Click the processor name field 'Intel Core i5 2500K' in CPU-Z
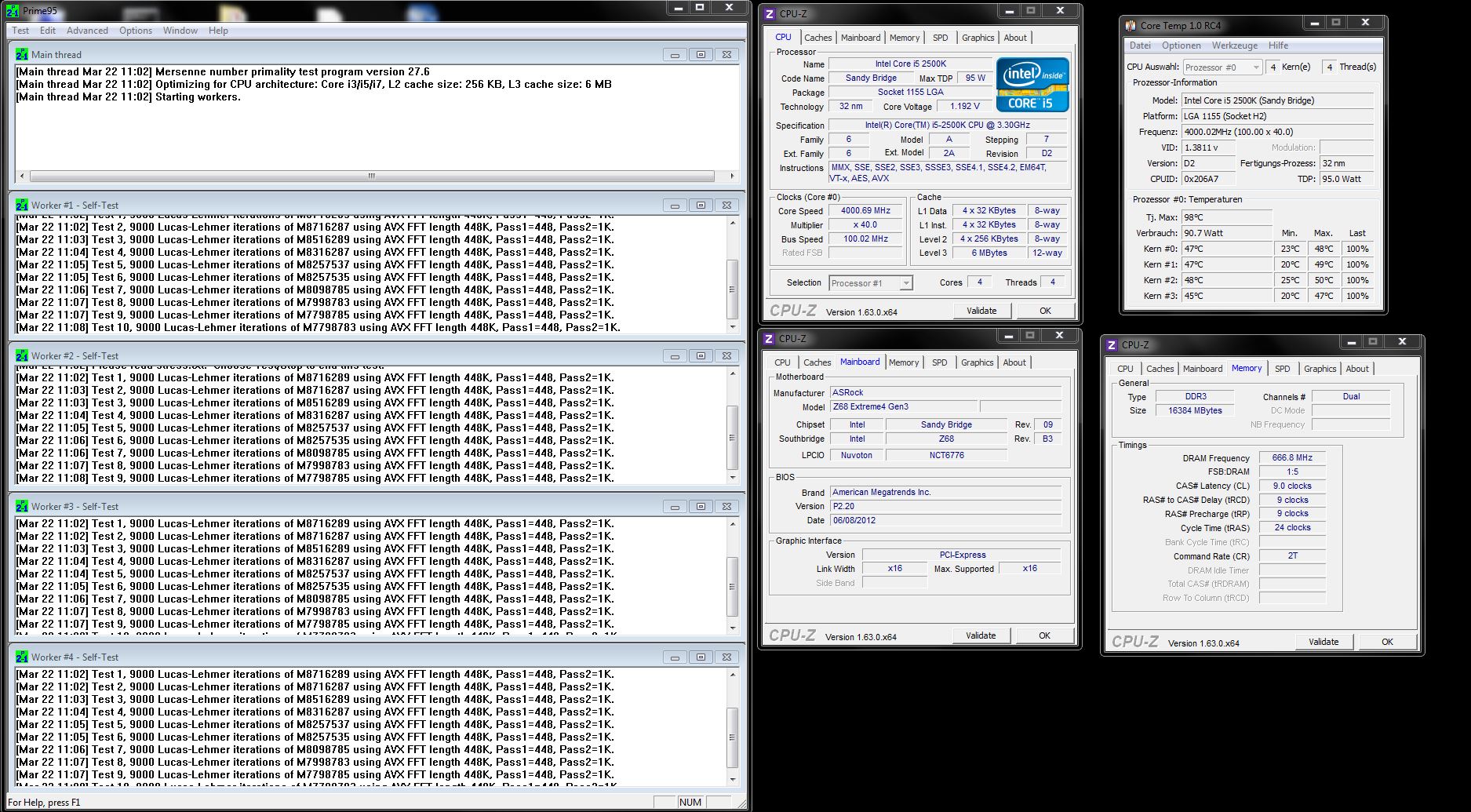1471x812 pixels. 911,64
